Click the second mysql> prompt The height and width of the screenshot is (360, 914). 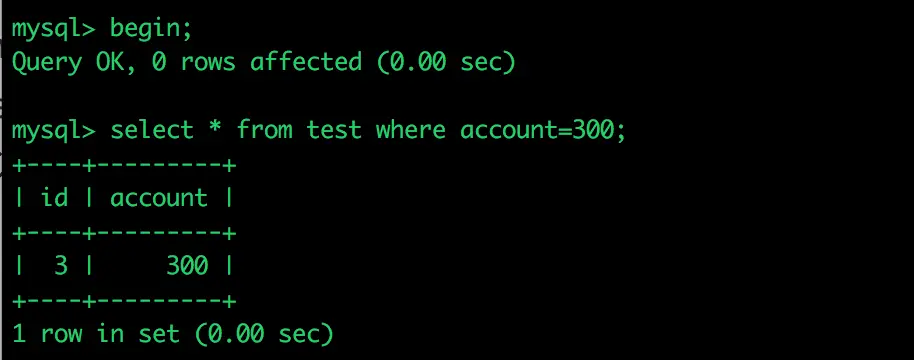pyautogui.click(x=54, y=131)
